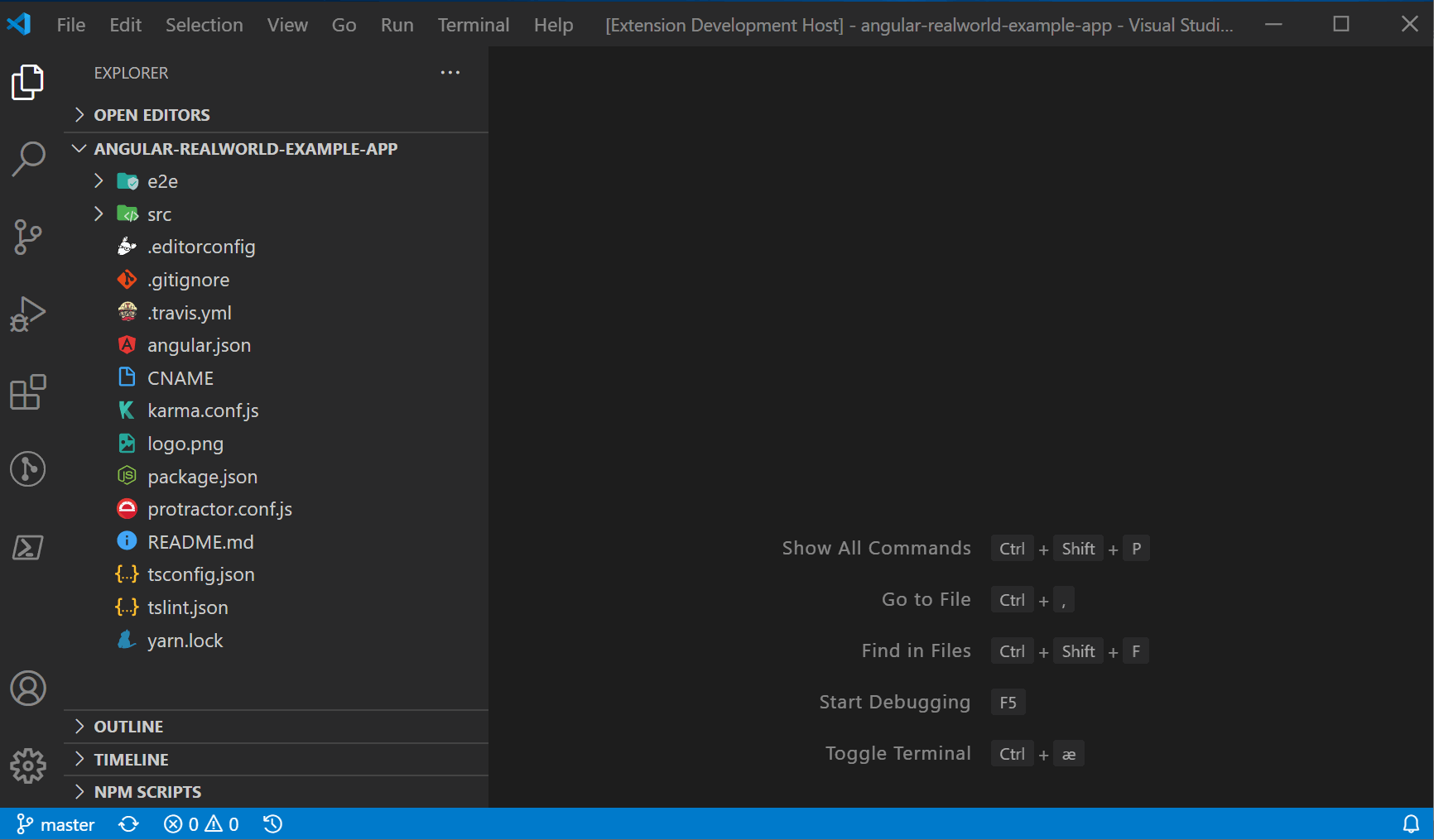
Task: Click the VS Code logo icon
Action: coord(19,24)
